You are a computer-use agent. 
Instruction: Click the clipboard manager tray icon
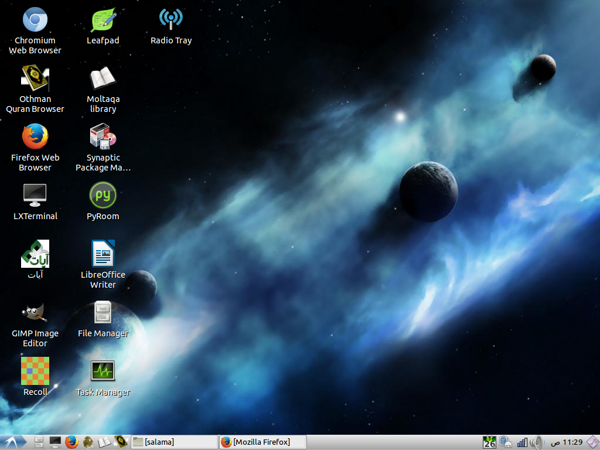(x=505, y=443)
